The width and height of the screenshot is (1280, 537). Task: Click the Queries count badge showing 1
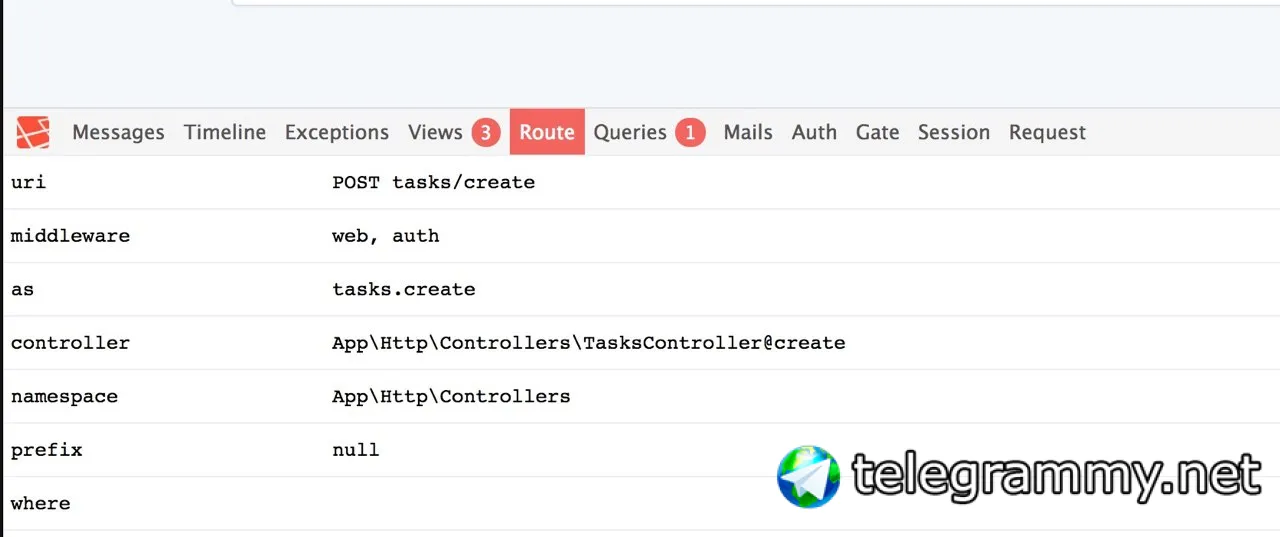click(690, 132)
